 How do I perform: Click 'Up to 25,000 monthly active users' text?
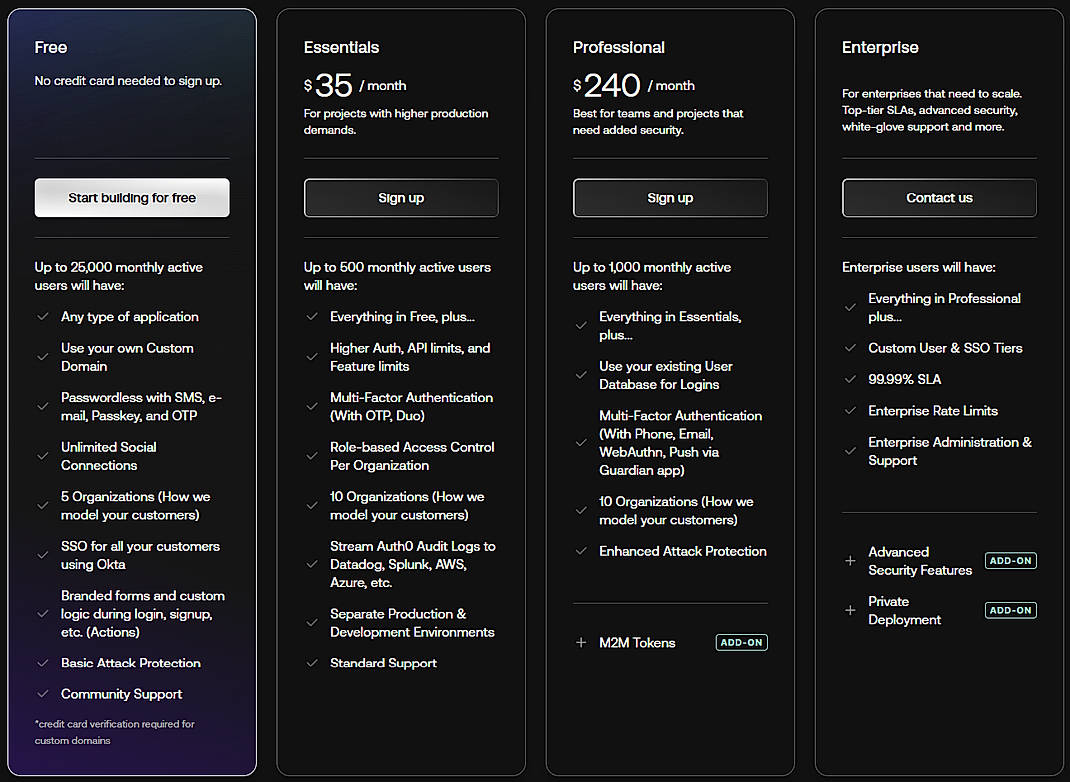[x=119, y=276]
